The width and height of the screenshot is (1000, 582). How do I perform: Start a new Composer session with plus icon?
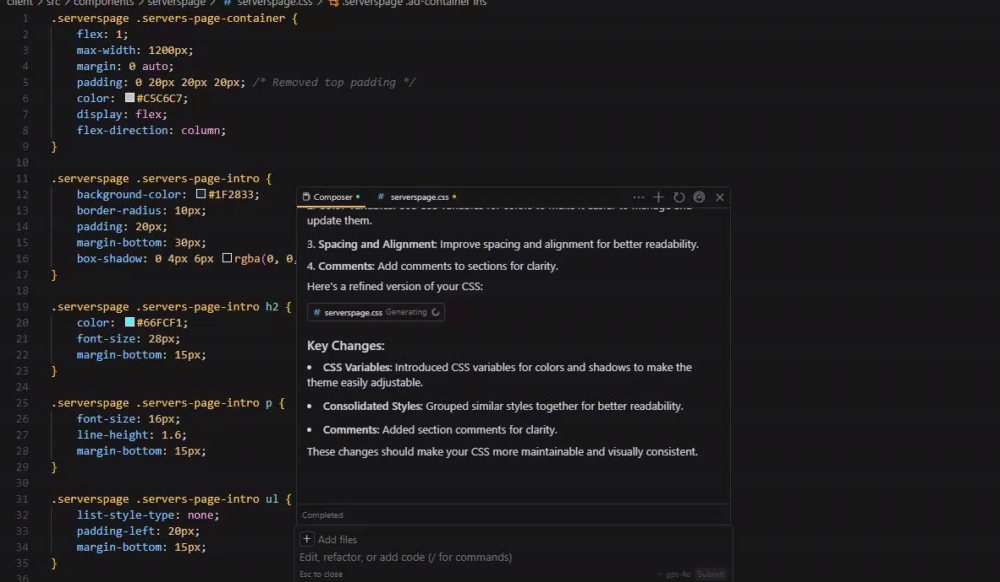[658, 198]
